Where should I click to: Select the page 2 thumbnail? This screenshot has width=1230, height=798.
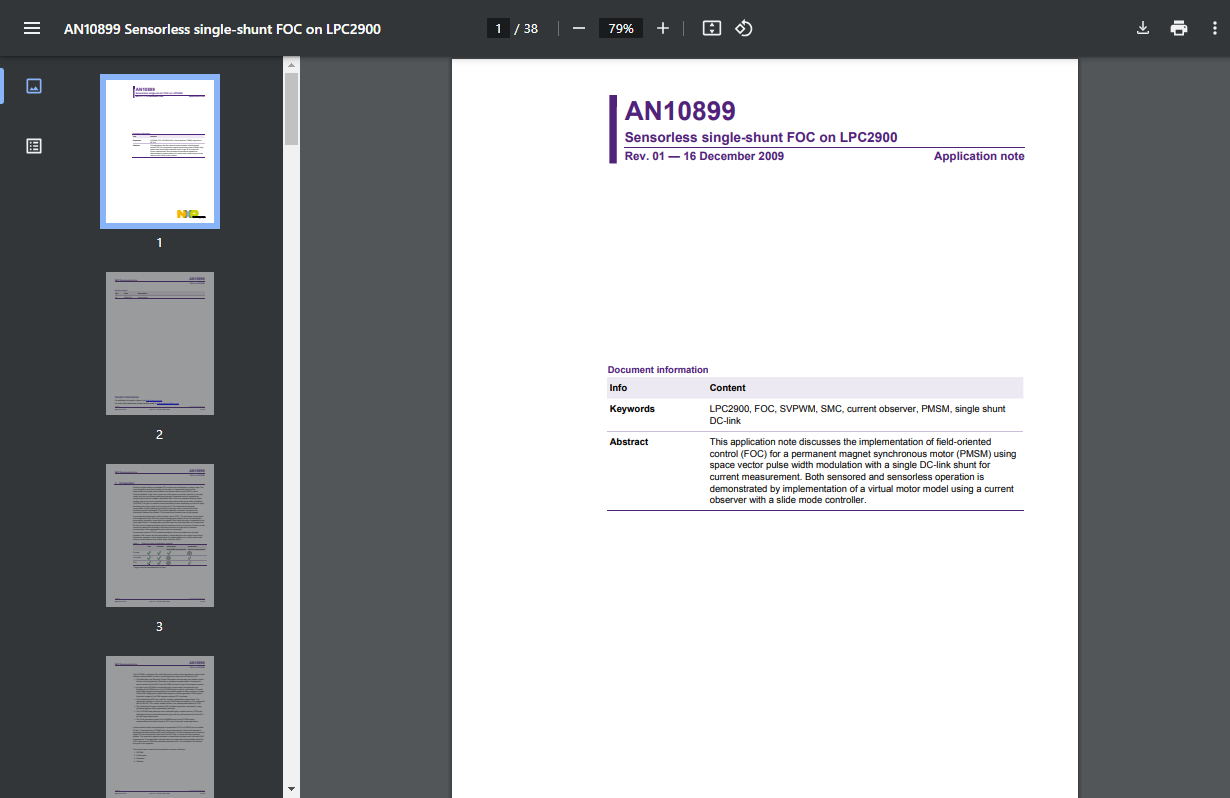[160, 343]
